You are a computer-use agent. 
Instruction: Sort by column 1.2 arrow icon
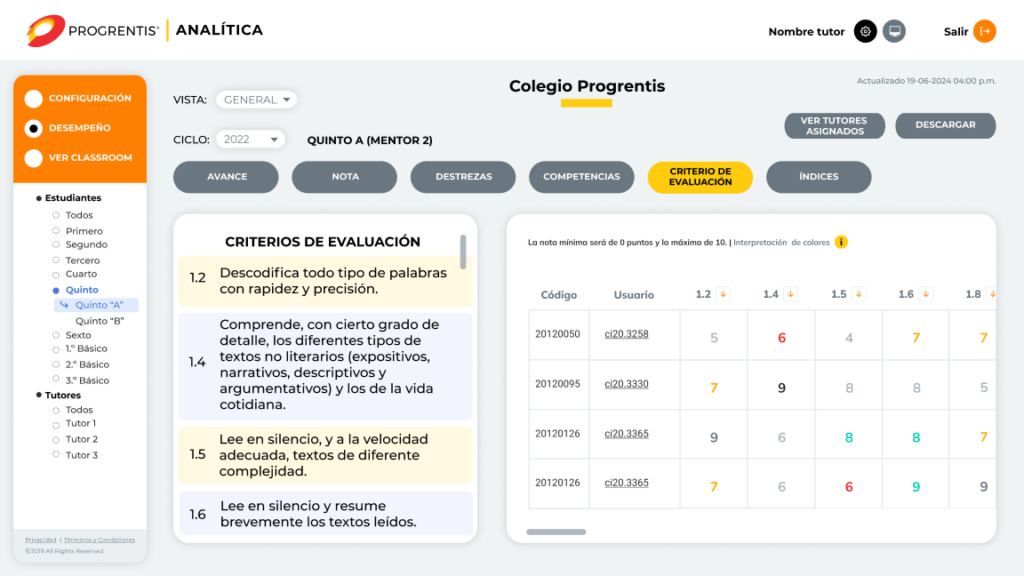coord(723,294)
